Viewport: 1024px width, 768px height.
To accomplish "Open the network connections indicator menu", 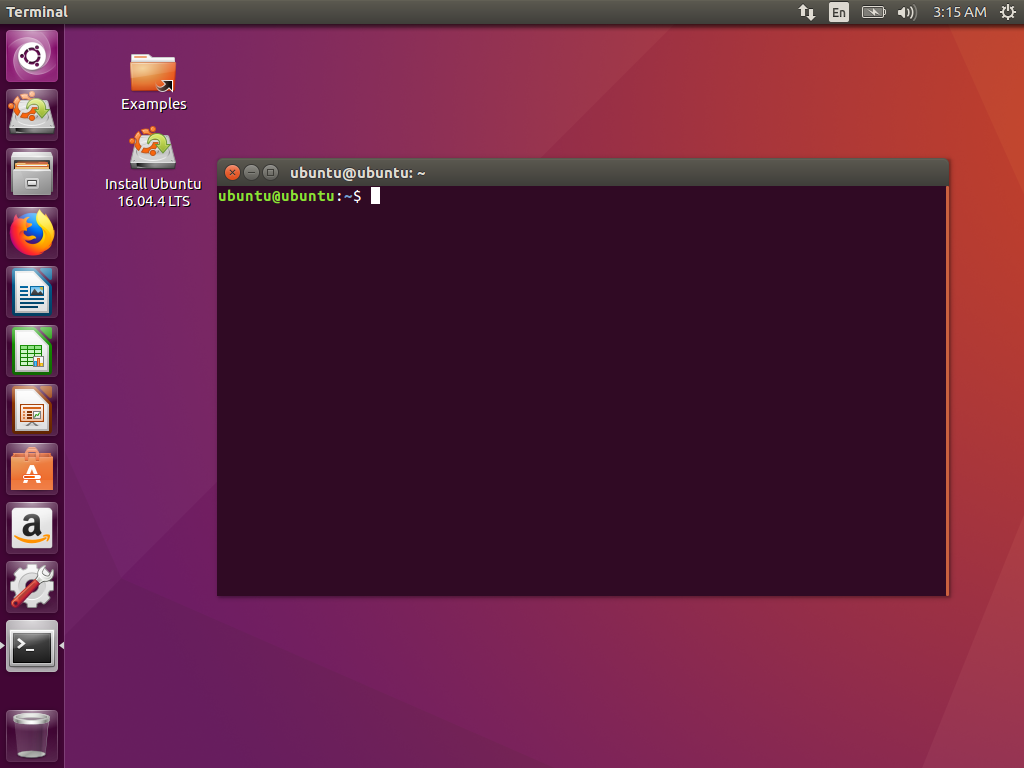I will click(x=806, y=12).
